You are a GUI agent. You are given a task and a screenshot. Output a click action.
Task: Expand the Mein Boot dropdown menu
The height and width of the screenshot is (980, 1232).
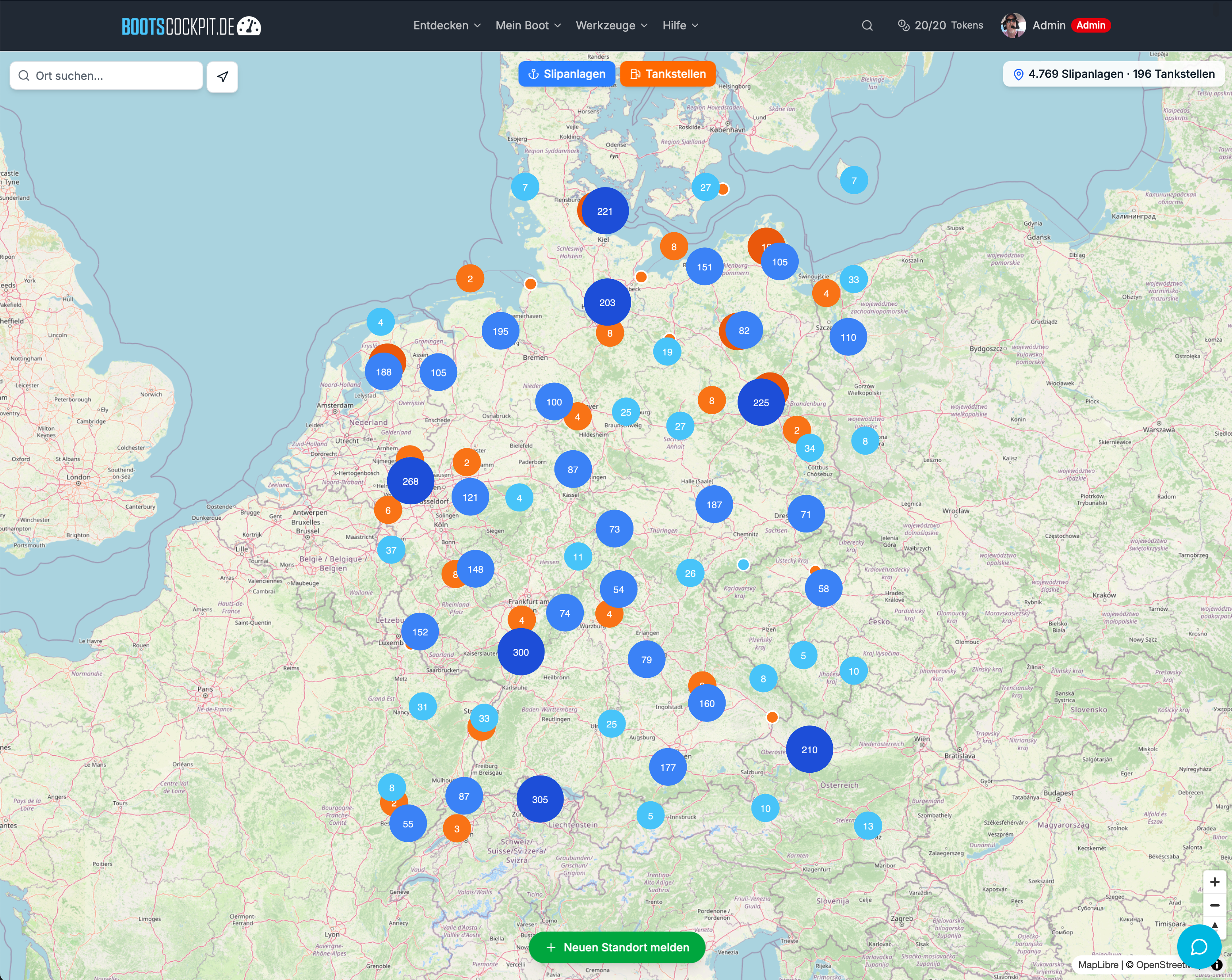[x=528, y=25]
